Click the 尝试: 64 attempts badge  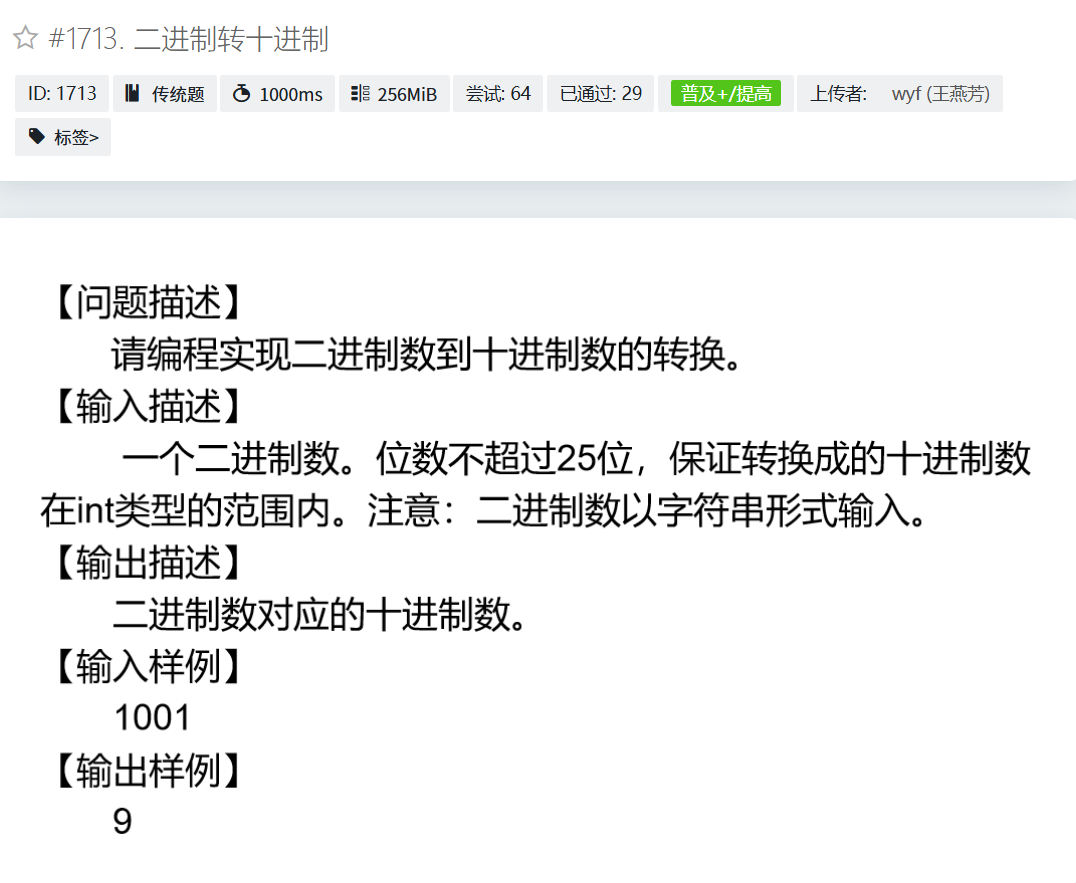point(498,94)
